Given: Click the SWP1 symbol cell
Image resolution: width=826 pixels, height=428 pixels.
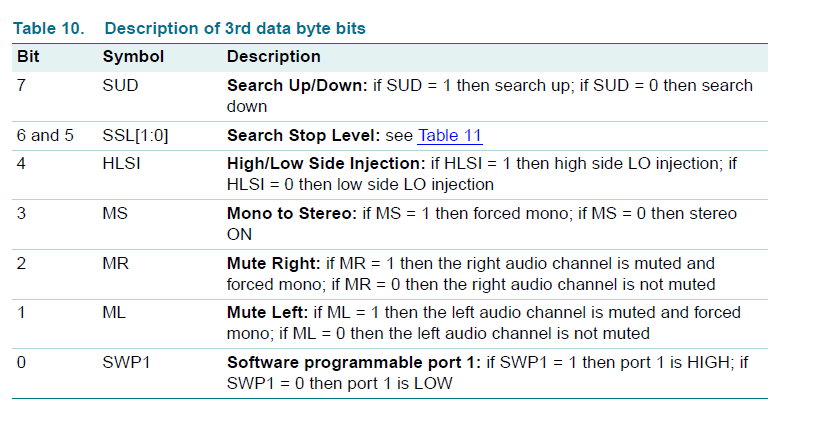Looking at the screenshot, I should [126, 363].
